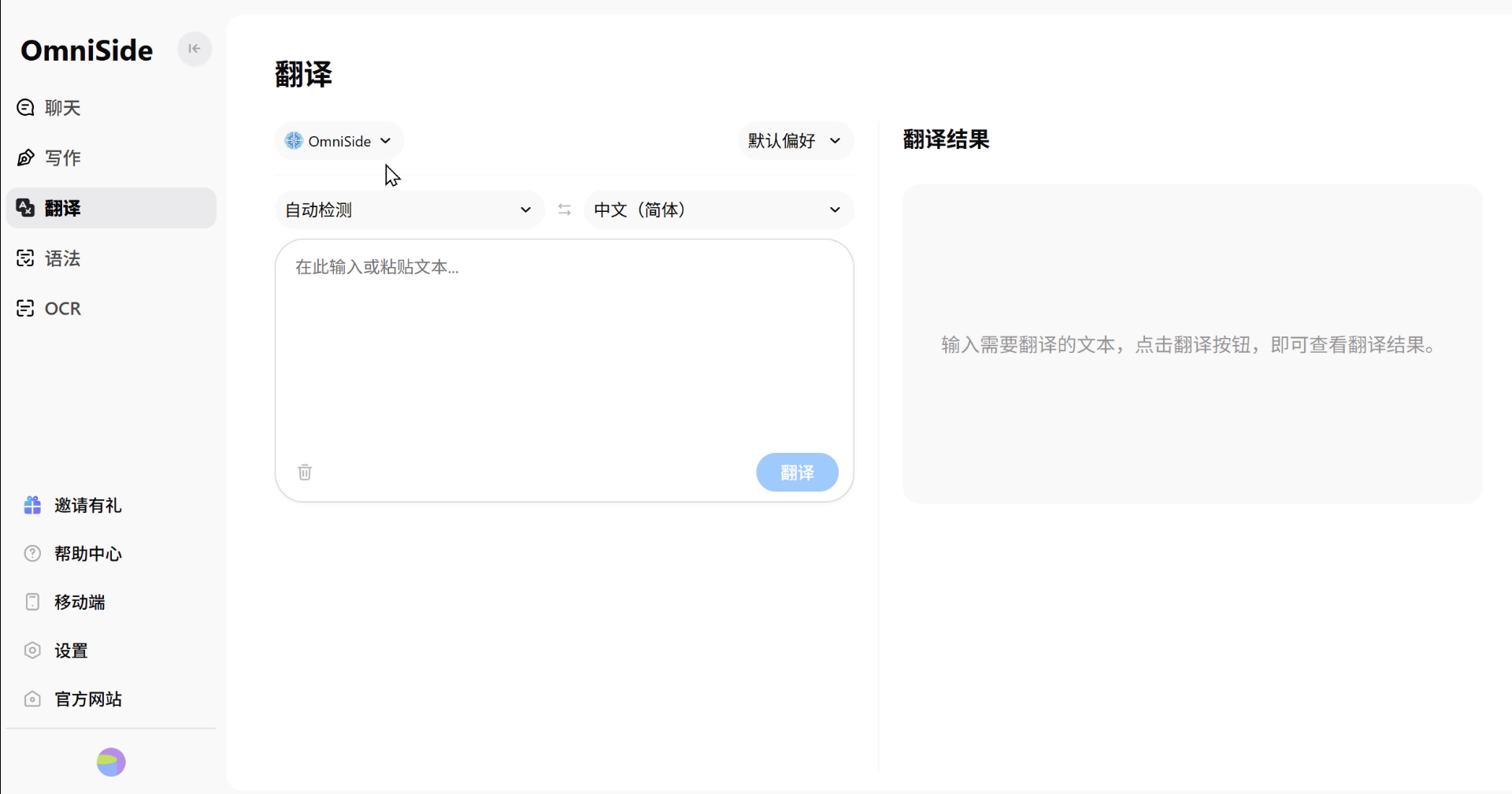This screenshot has width=1512, height=794.
Task: Expand the 自动检测 source language dropdown
Action: (409, 210)
